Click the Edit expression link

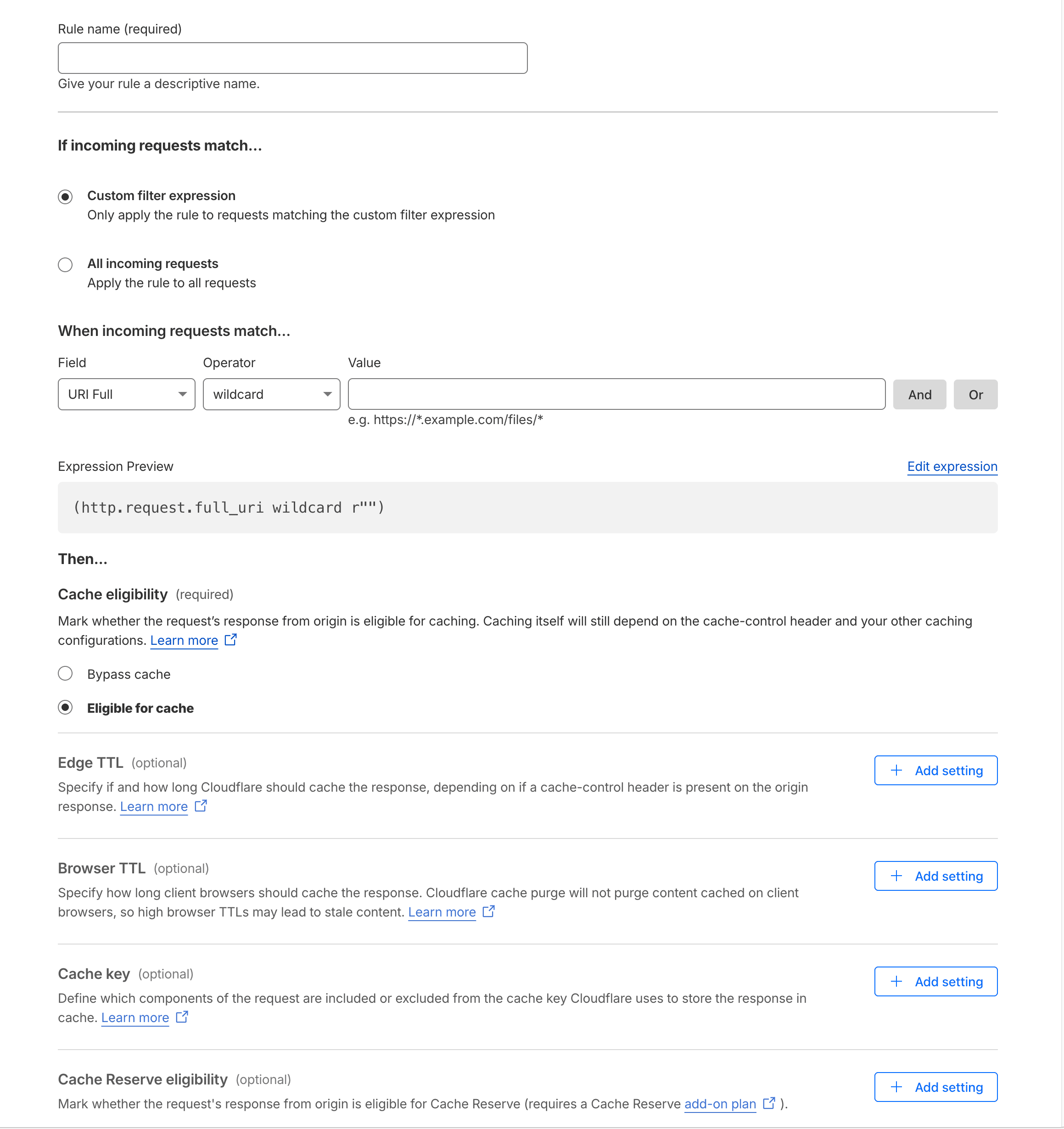(952, 466)
